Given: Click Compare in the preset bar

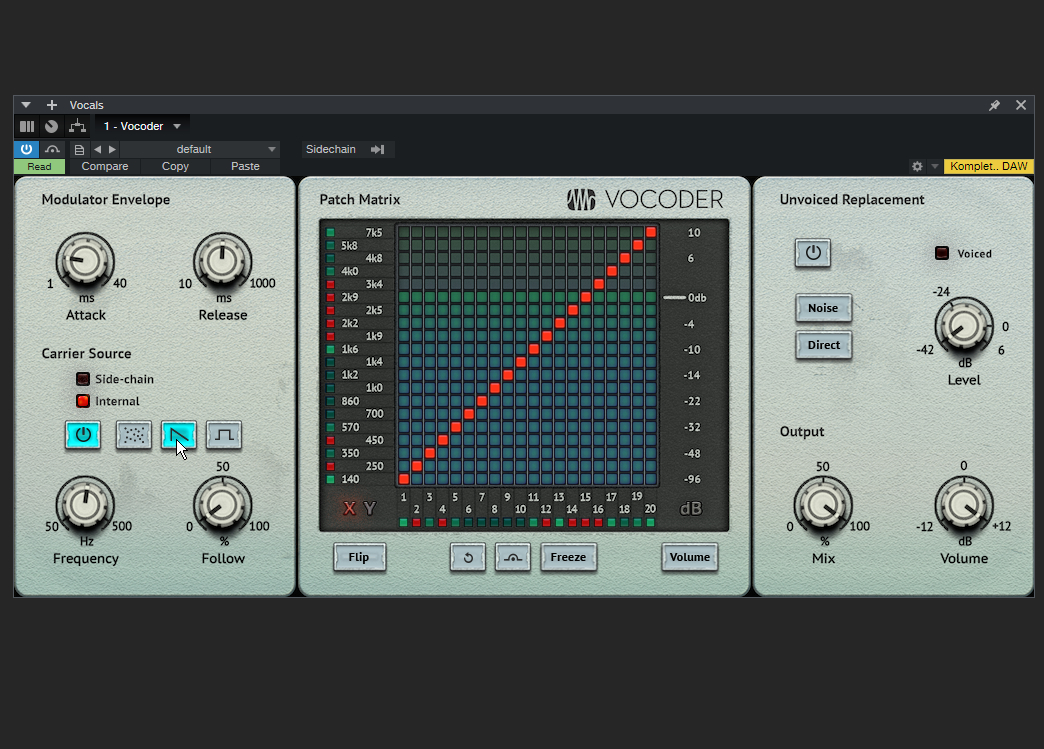Looking at the screenshot, I should (105, 166).
